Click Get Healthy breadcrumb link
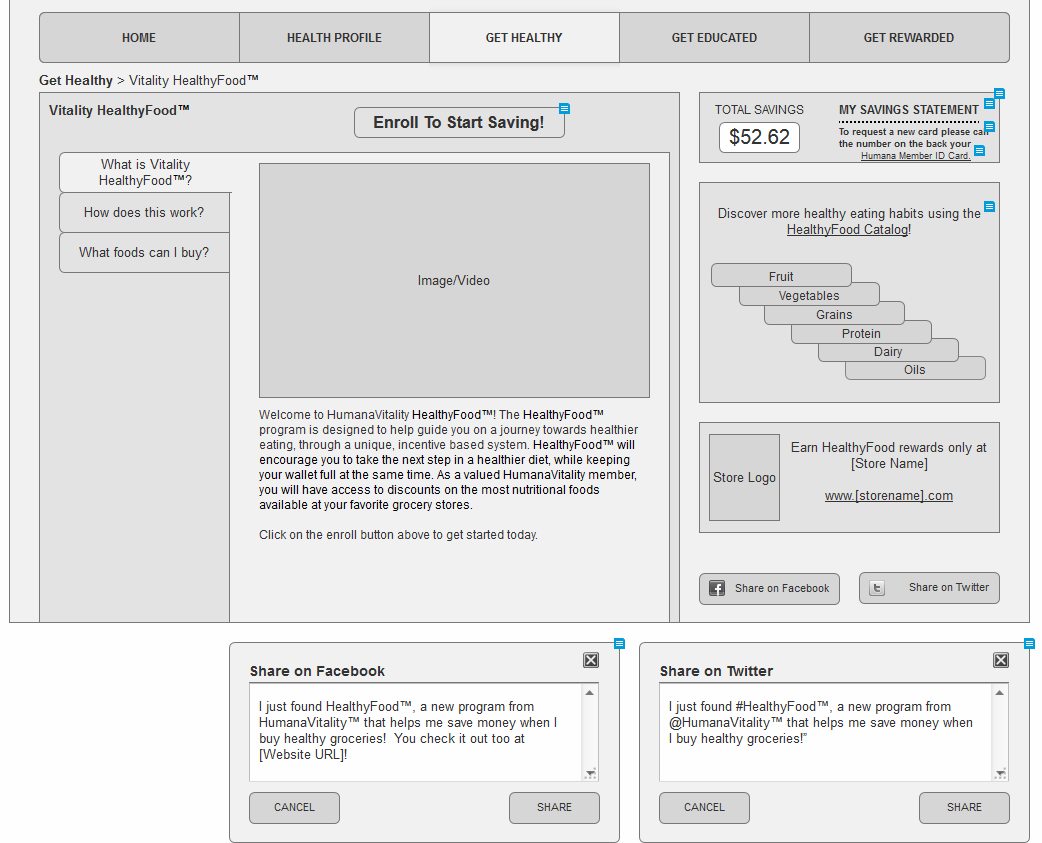This screenshot has width=1042, height=843. (76, 80)
